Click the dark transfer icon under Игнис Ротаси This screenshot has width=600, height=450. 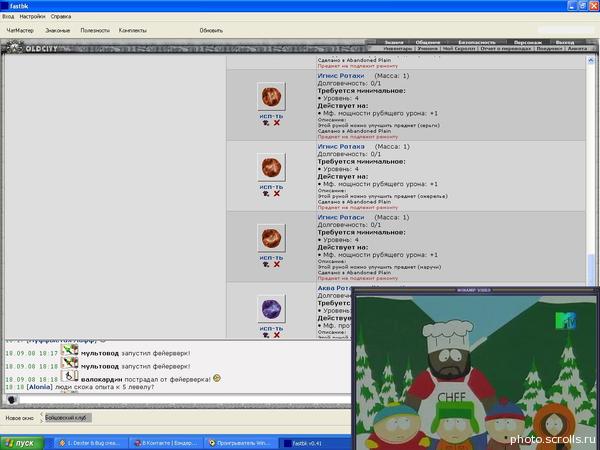click(266, 264)
